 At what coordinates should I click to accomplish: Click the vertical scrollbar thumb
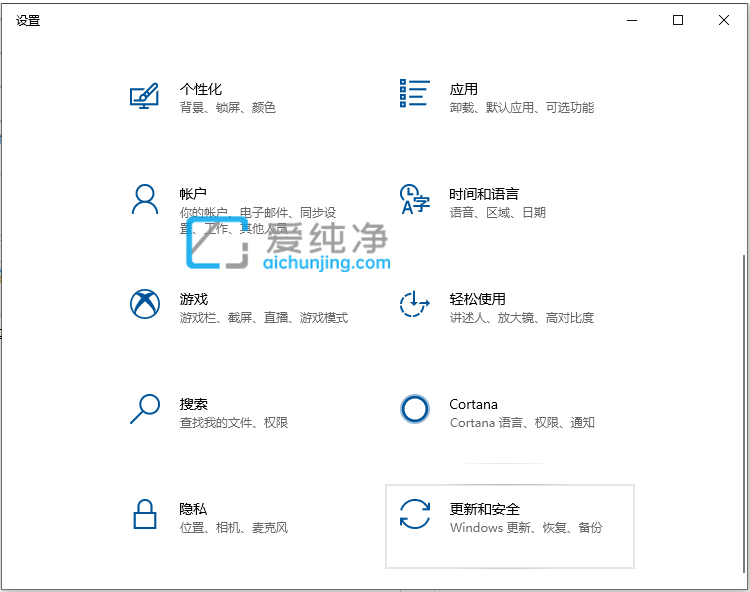click(x=744, y=414)
